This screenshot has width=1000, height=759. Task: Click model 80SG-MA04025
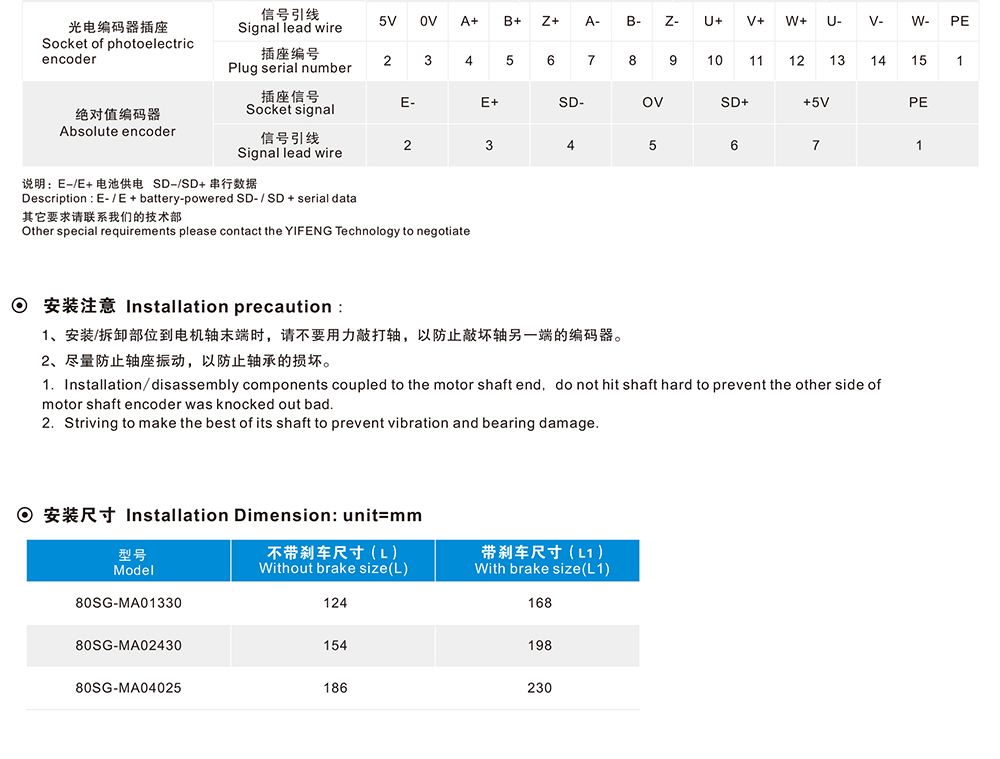click(x=128, y=688)
